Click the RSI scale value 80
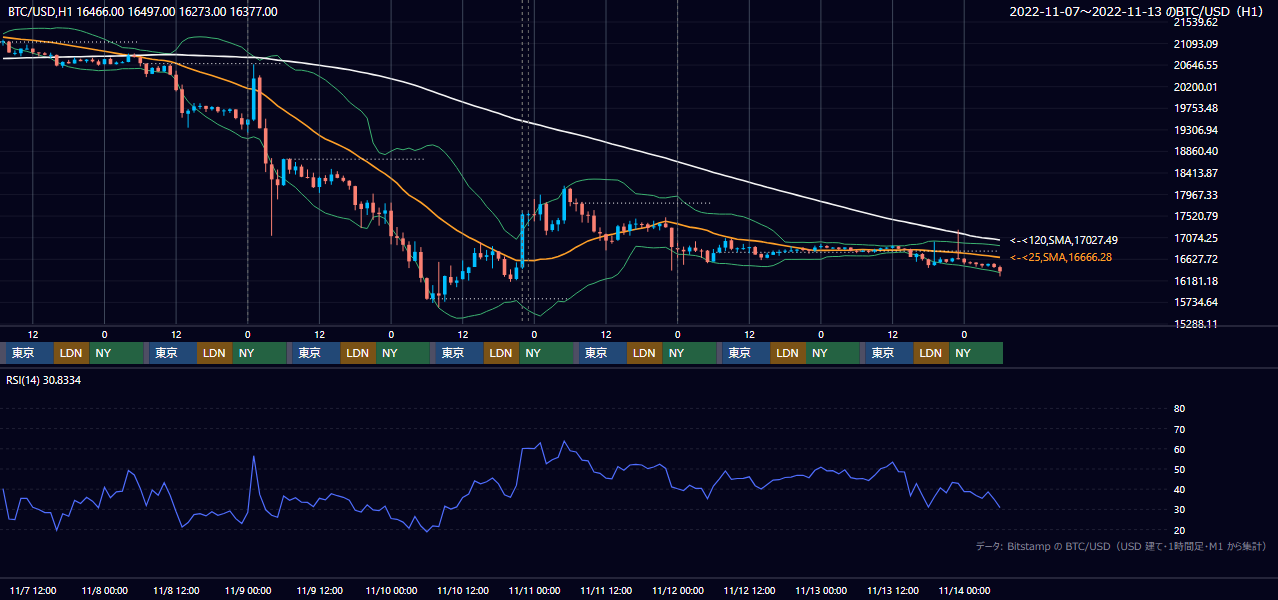This screenshot has width=1278, height=600. pos(1179,409)
